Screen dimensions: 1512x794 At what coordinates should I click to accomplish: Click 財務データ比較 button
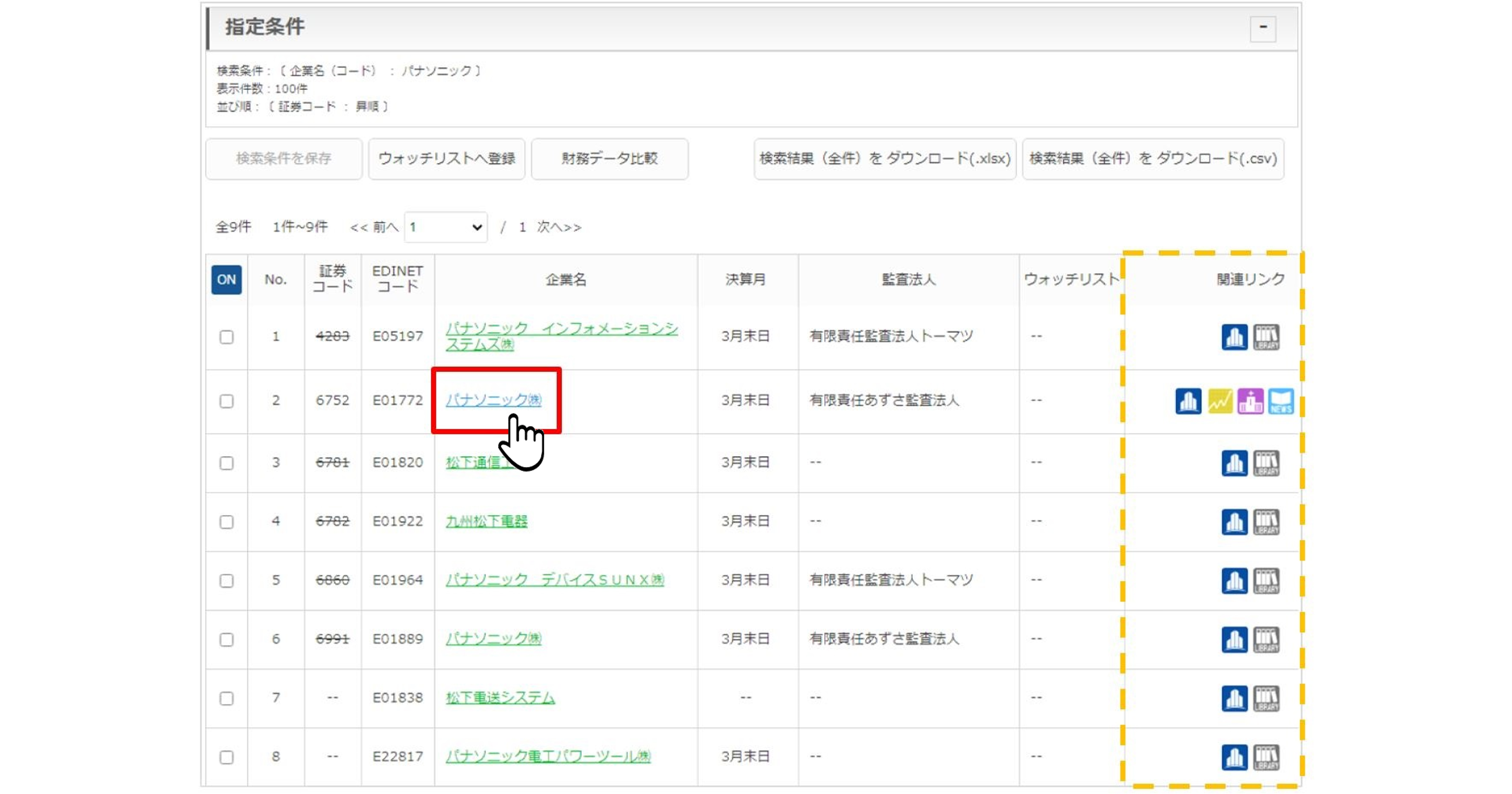[x=609, y=158]
